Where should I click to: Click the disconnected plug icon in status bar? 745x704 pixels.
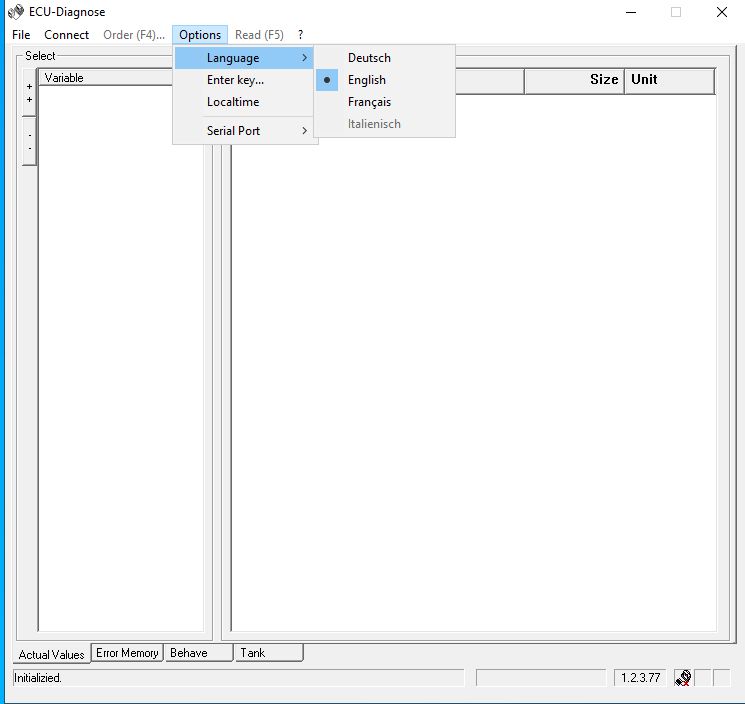[x=683, y=677]
